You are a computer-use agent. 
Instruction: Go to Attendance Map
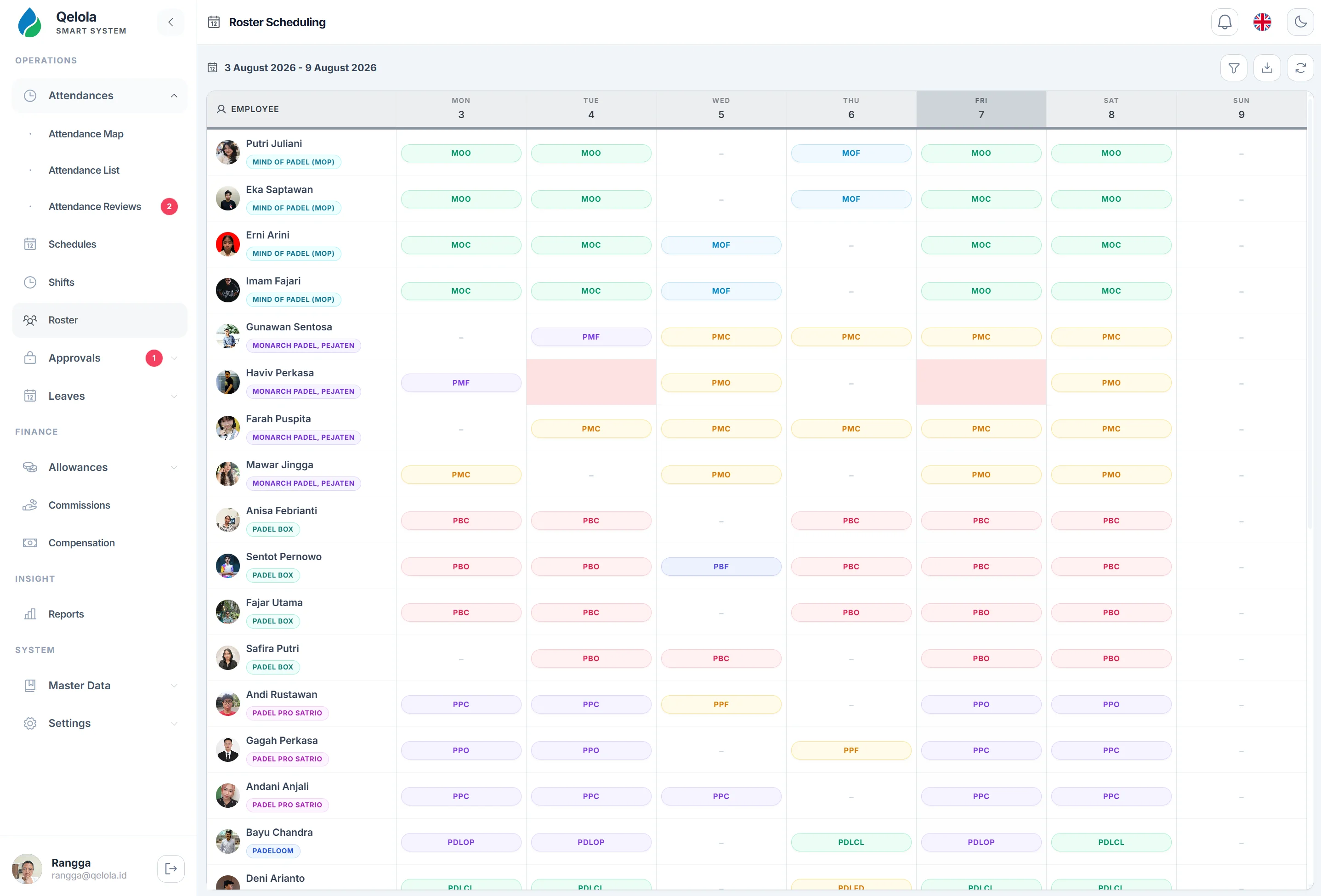click(x=86, y=134)
